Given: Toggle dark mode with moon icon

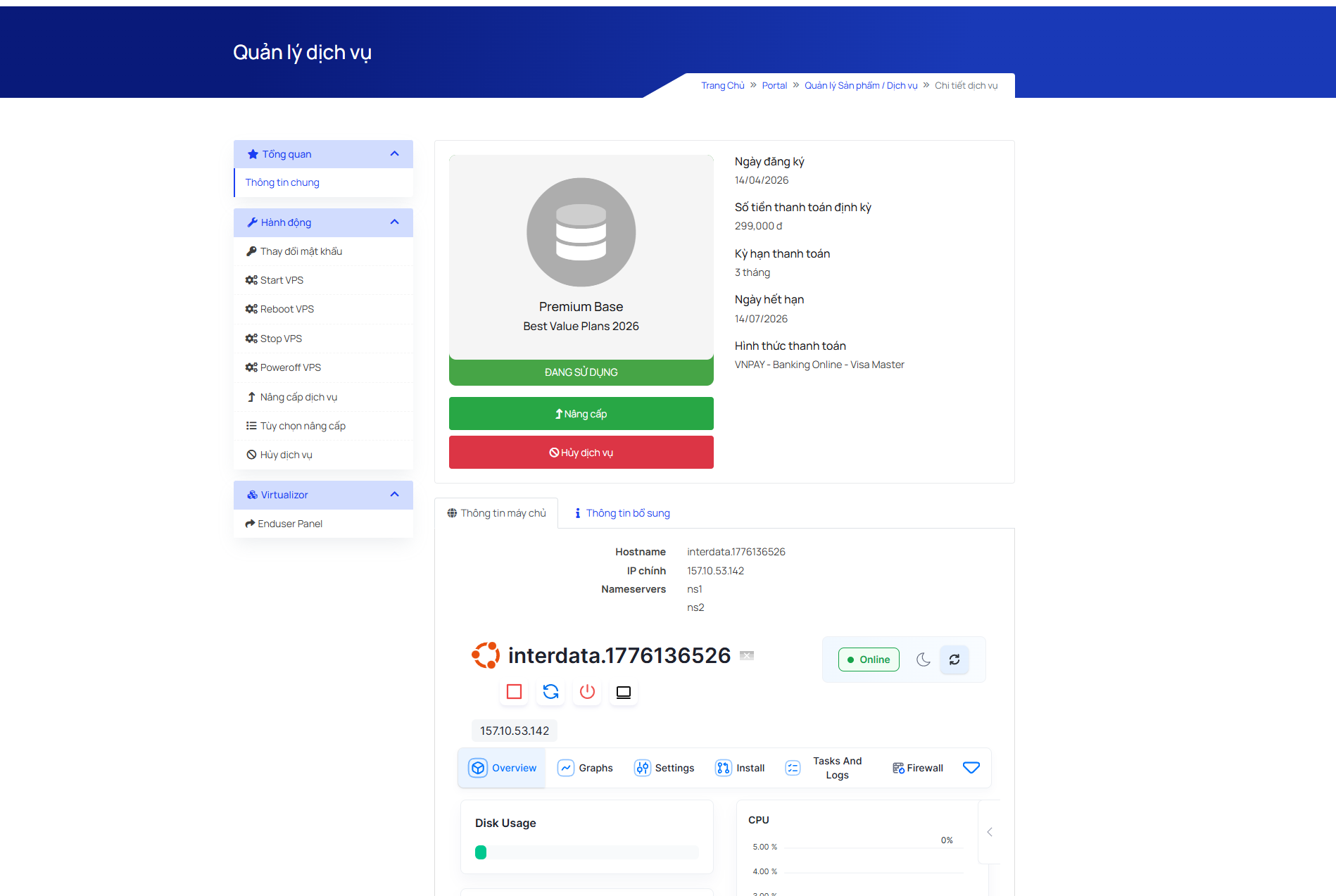Looking at the screenshot, I should pos(923,660).
